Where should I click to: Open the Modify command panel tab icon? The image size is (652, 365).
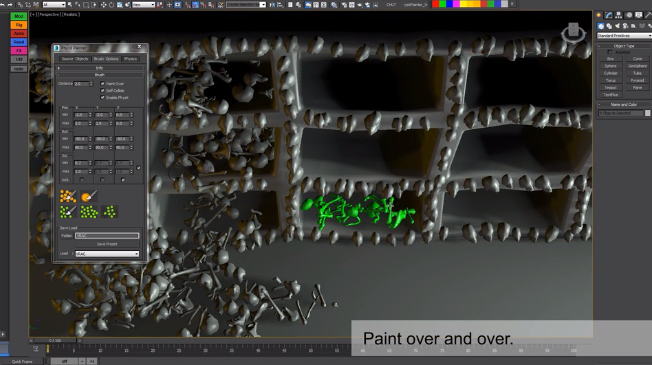click(609, 15)
